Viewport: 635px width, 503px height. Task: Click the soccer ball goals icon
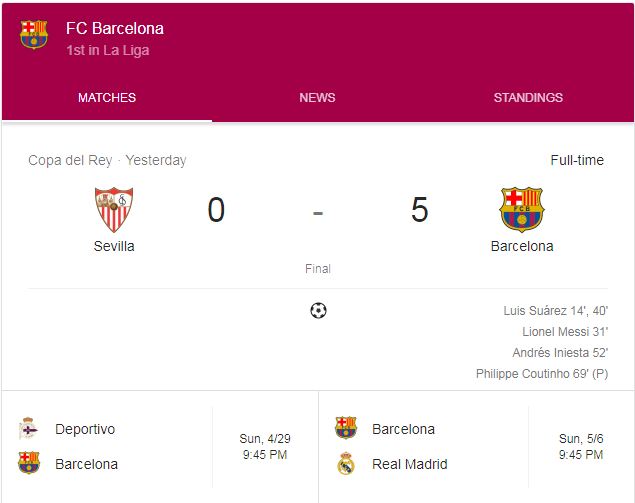pyautogui.click(x=318, y=311)
